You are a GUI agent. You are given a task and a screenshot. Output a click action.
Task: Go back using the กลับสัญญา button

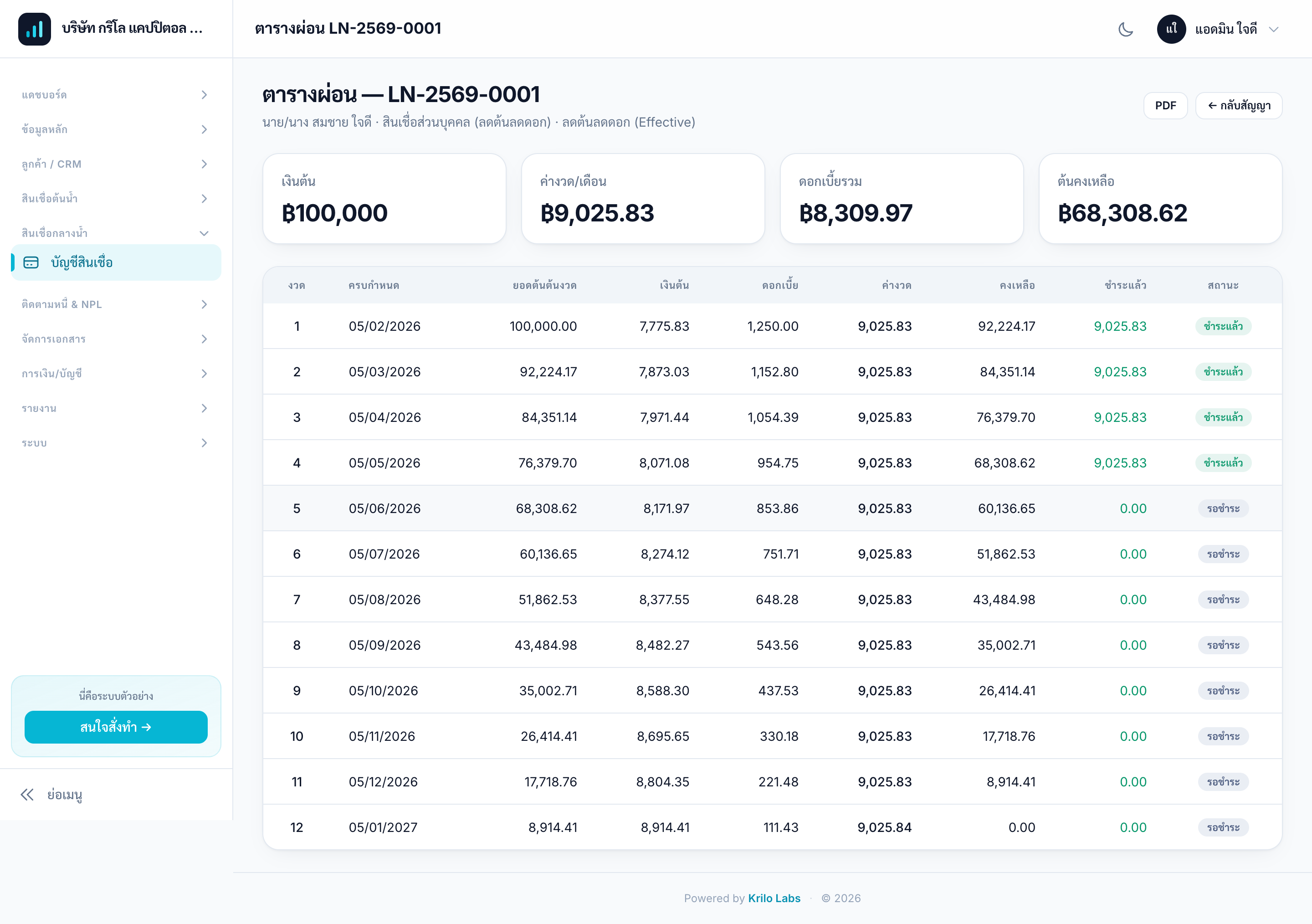(1238, 106)
